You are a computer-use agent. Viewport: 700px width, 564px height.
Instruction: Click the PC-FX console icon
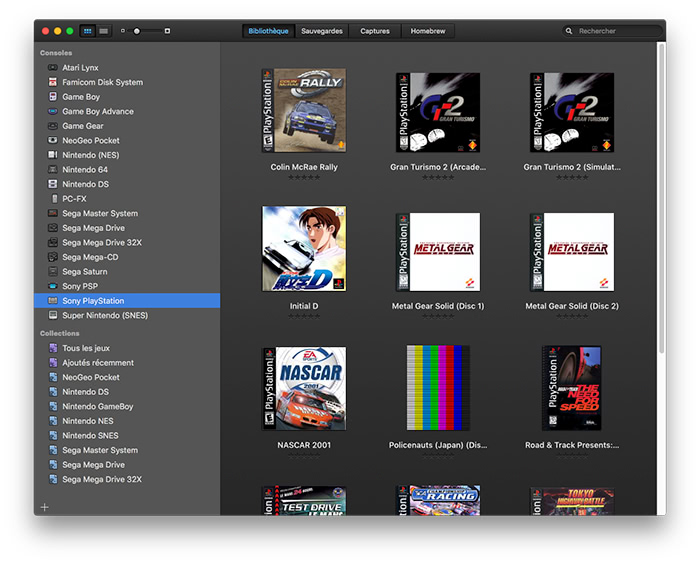point(54,199)
